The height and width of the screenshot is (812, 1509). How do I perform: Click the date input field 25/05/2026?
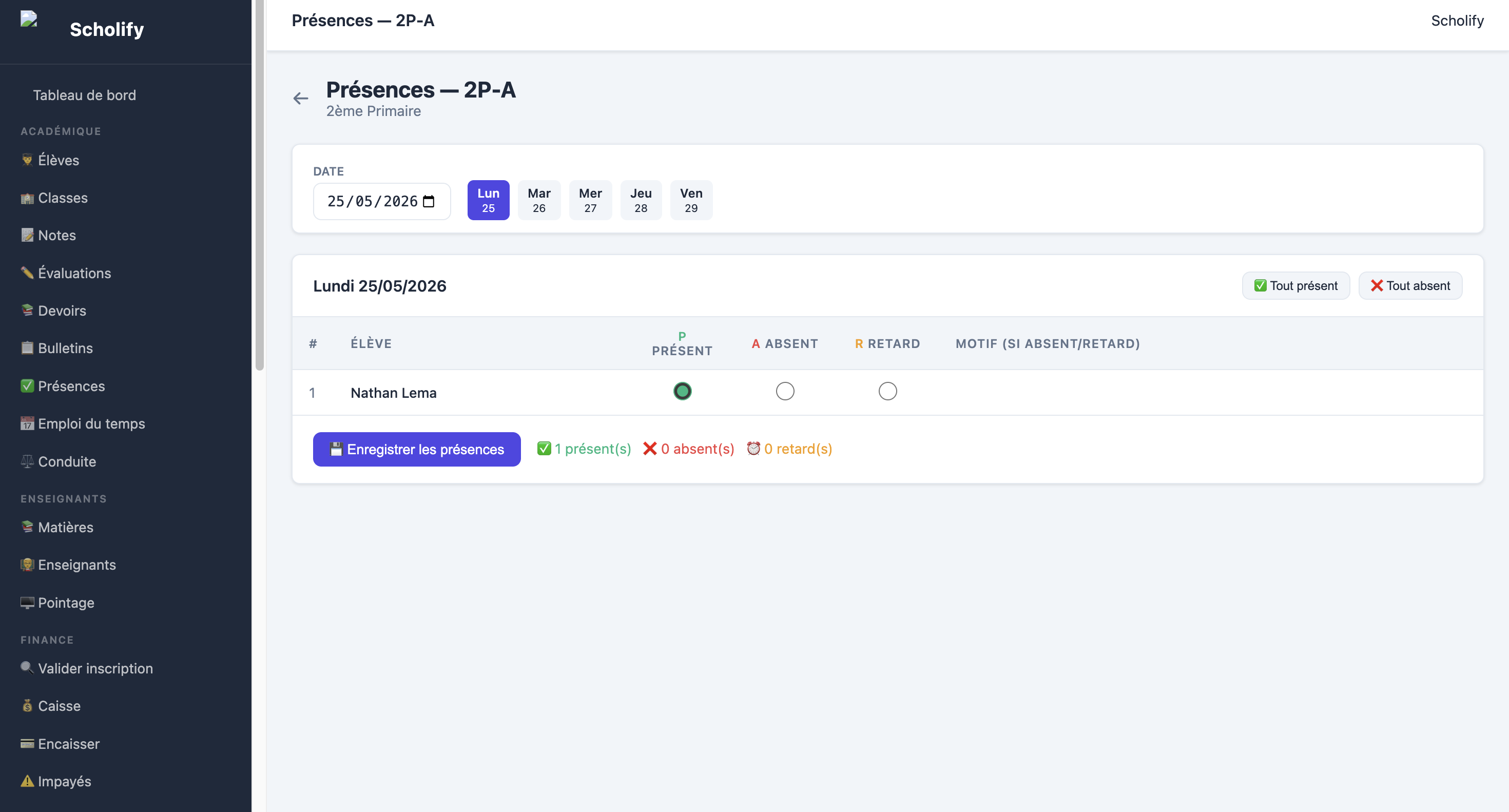[382, 202]
